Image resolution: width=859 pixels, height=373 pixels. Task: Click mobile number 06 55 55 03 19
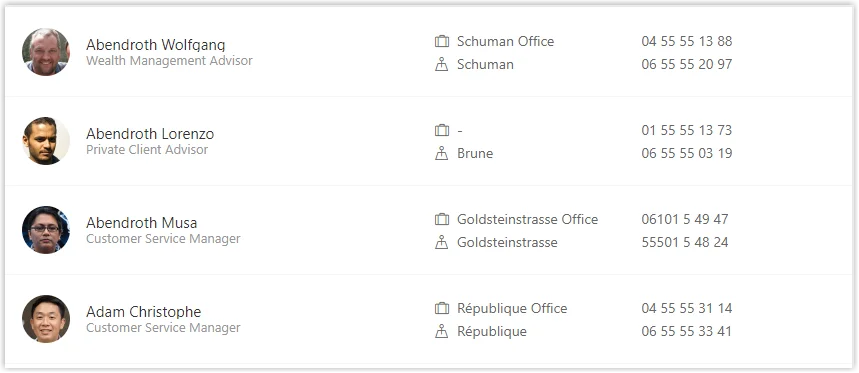(687, 153)
